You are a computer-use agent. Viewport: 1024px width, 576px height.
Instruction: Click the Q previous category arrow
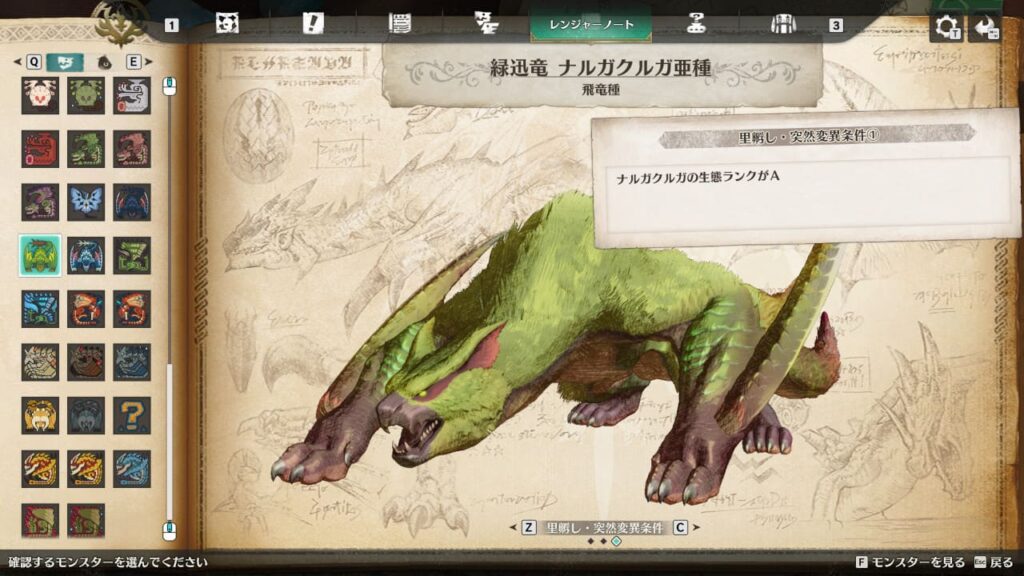tap(28, 62)
